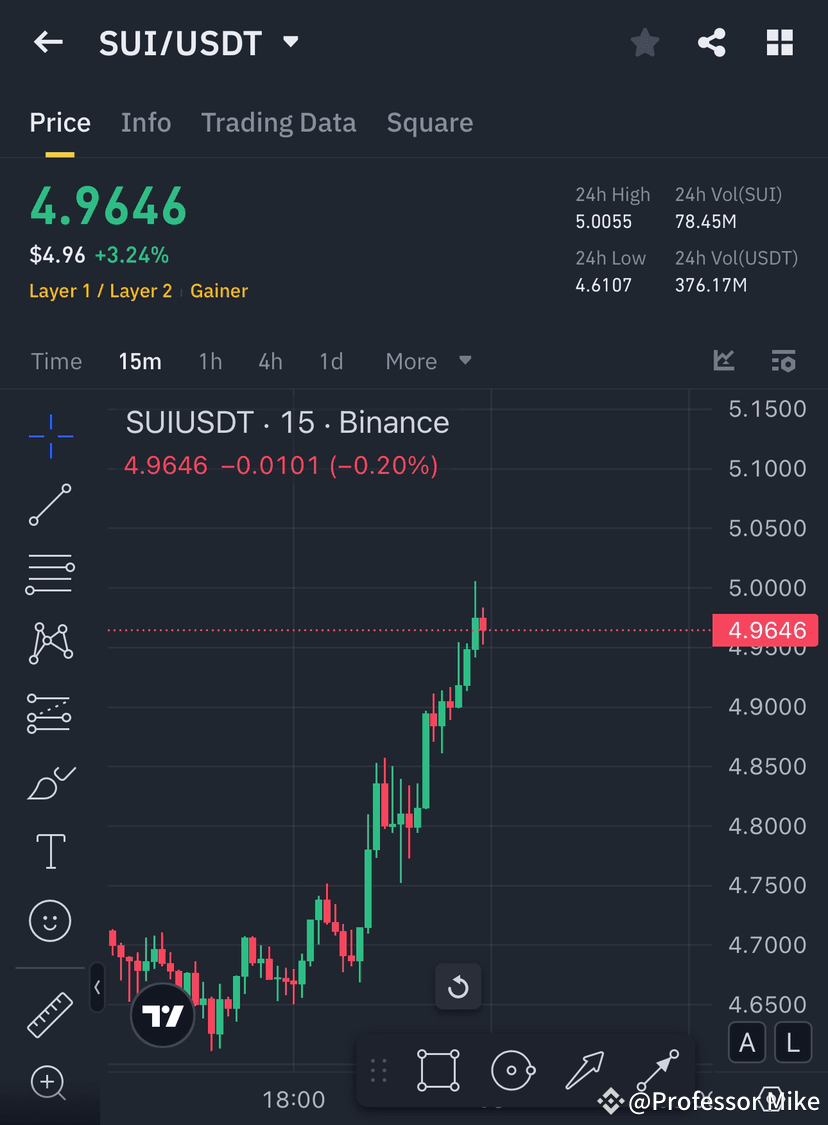The height and width of the screenshot is (1125, 828).
Task: Open the horizontal lines drawing tool
Action: pos(50,574)
